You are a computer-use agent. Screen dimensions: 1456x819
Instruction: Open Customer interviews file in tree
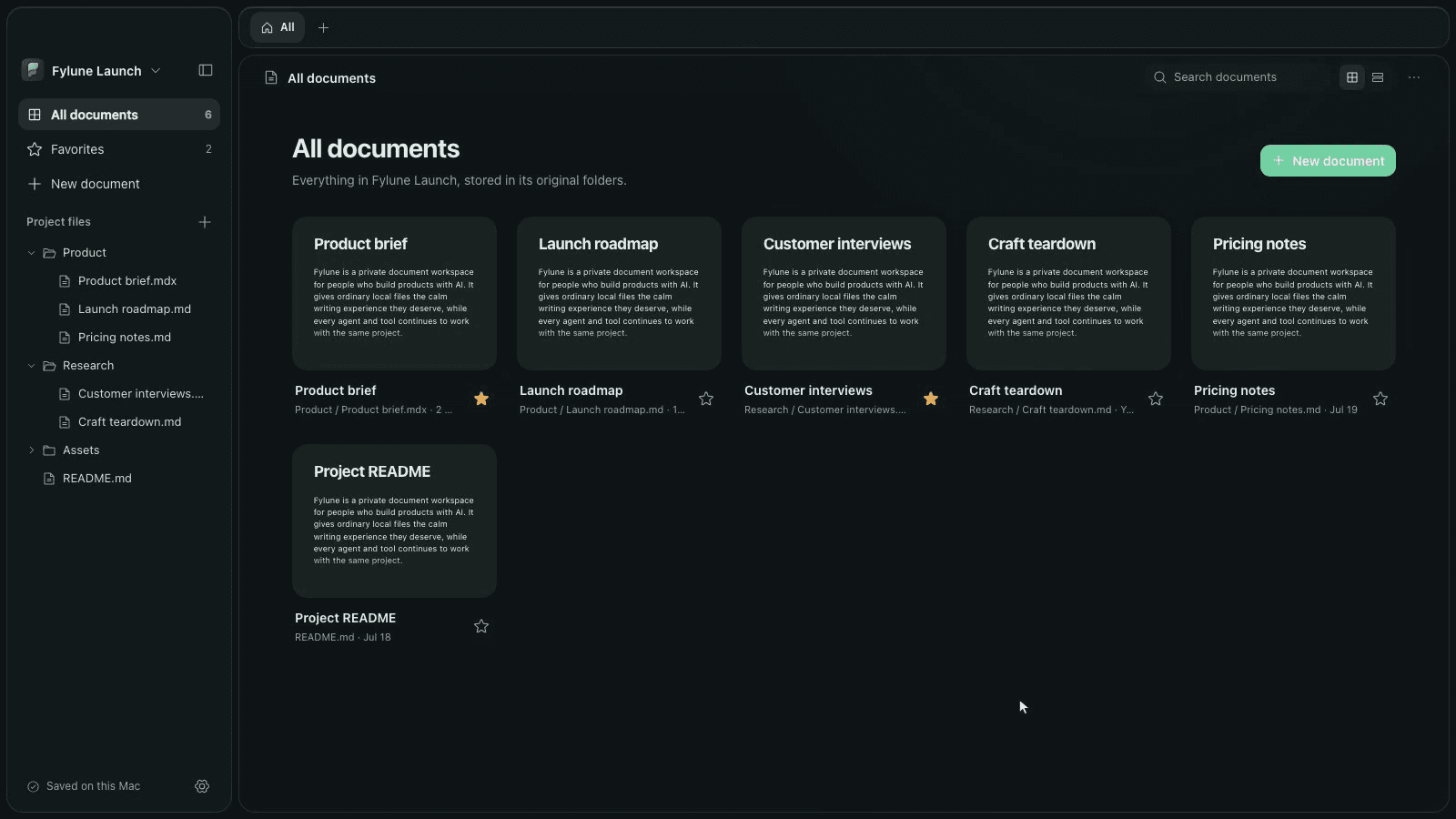[x=132, y=394]
